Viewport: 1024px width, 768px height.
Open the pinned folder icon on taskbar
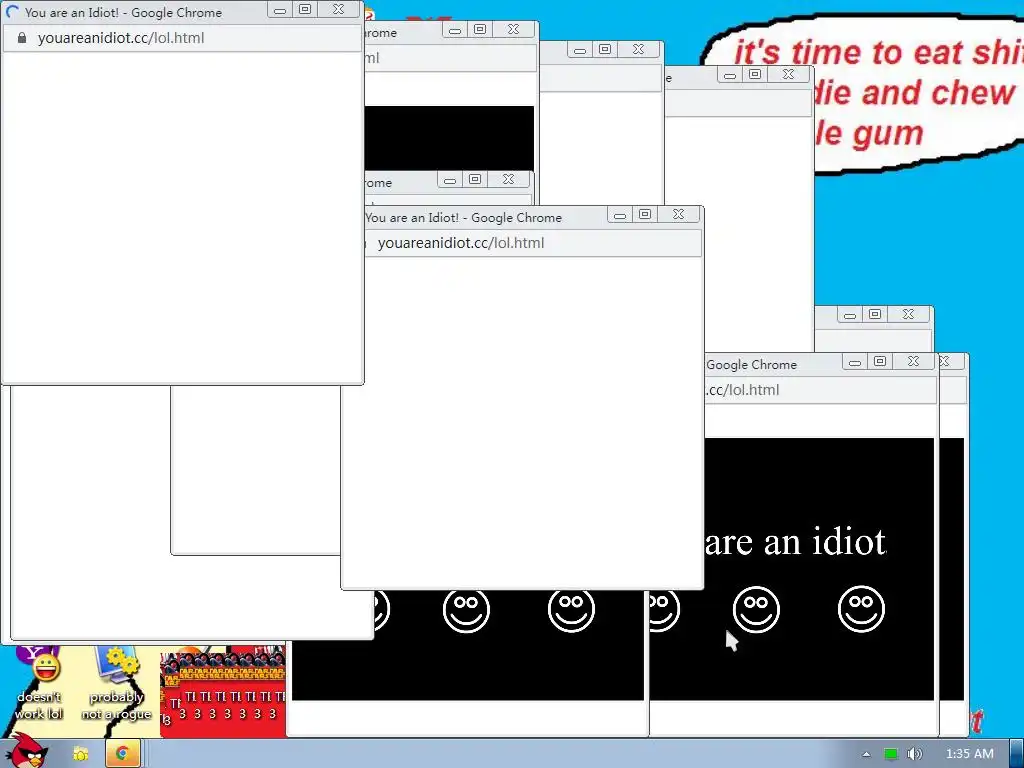[x=80, y=754]
